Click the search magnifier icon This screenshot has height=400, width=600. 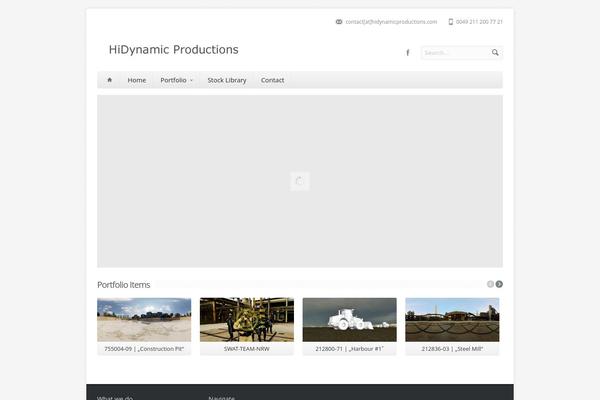coord(495,53)
